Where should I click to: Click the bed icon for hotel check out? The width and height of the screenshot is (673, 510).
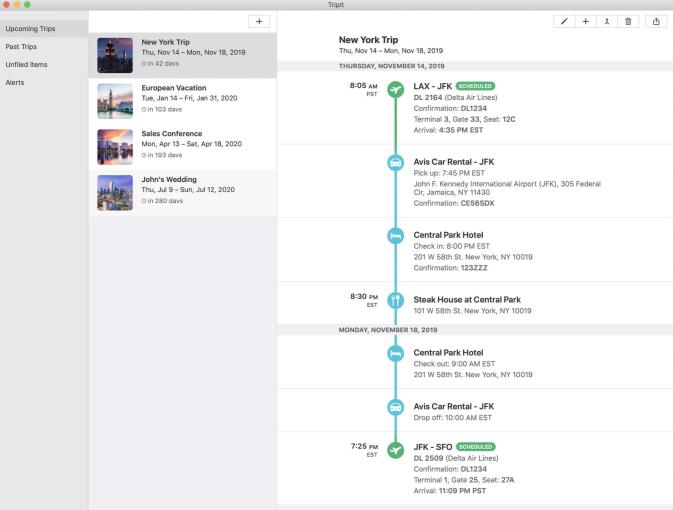tap(395, 353)
